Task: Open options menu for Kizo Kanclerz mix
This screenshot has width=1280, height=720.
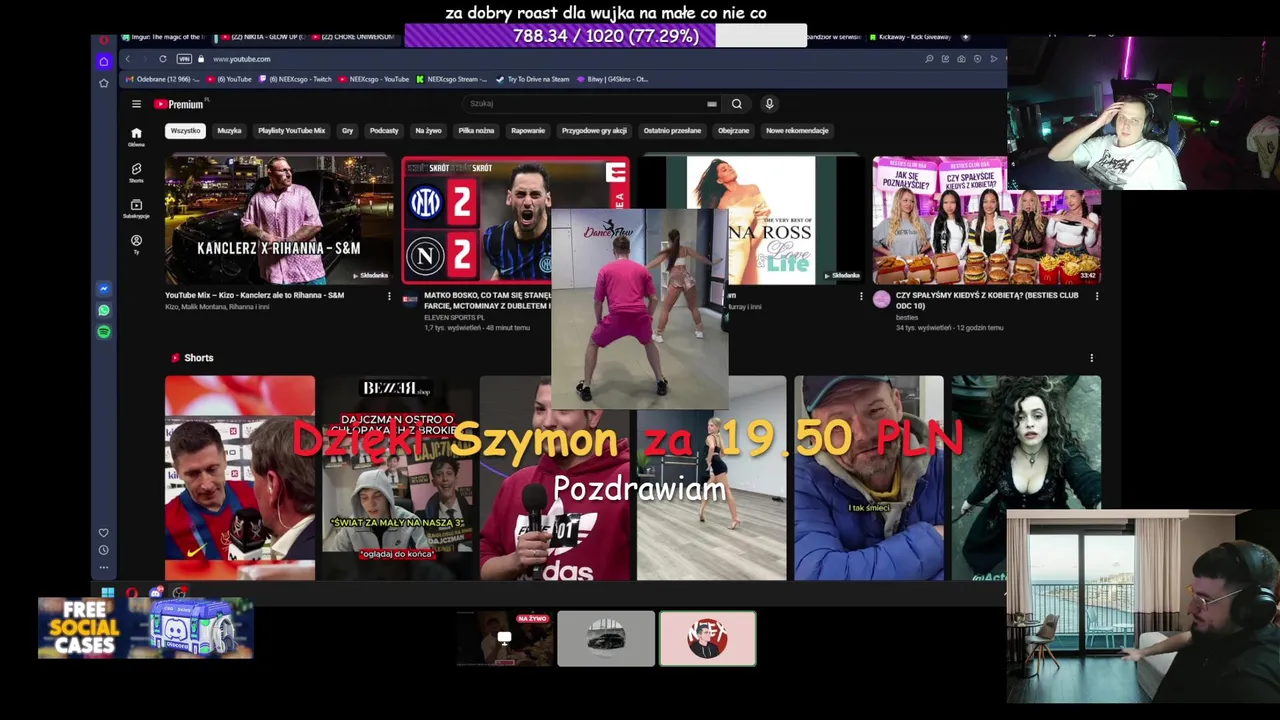Action: (389, 296)
